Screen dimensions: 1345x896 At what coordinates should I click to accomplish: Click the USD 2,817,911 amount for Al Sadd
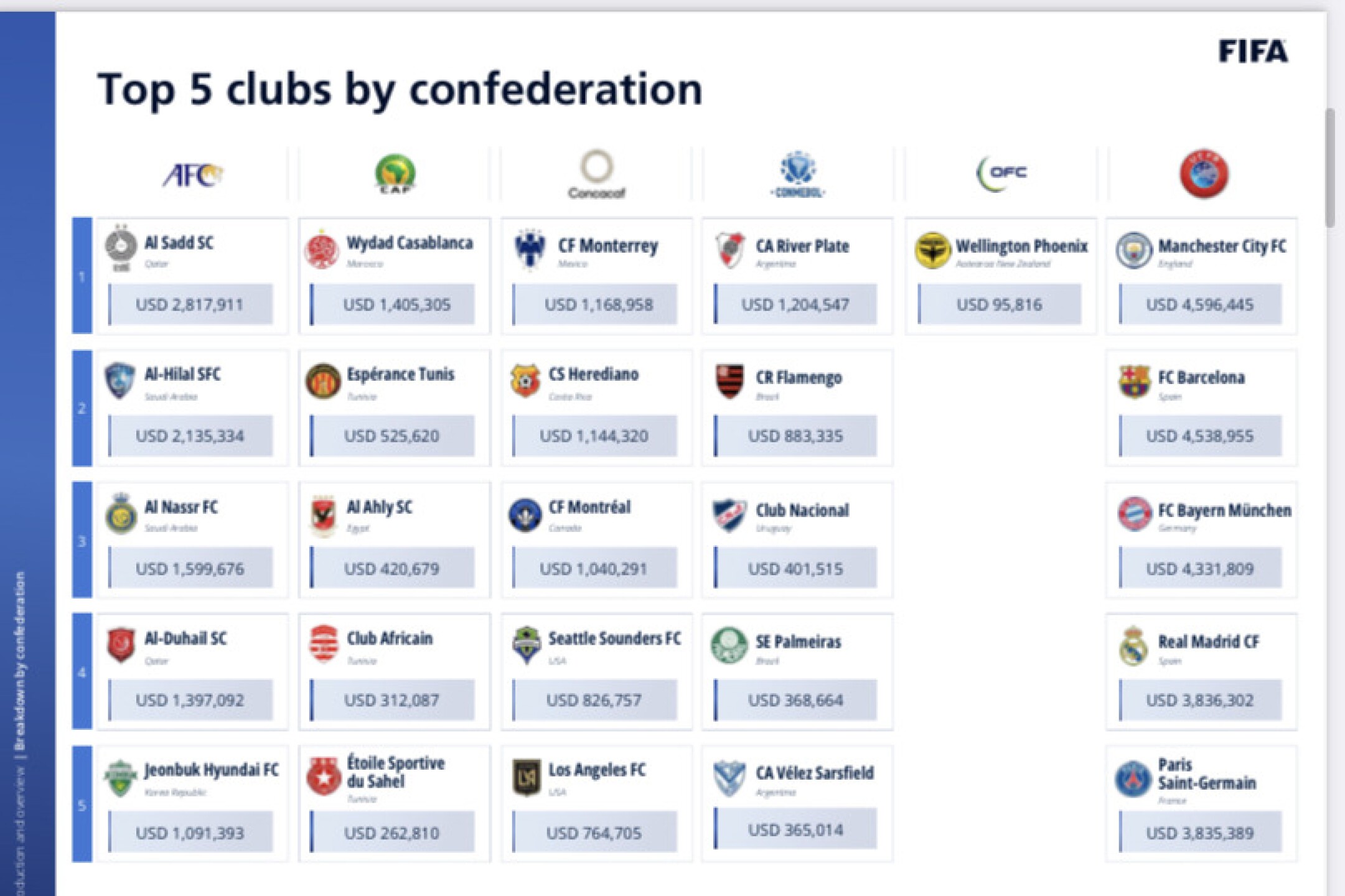(190, 304)
